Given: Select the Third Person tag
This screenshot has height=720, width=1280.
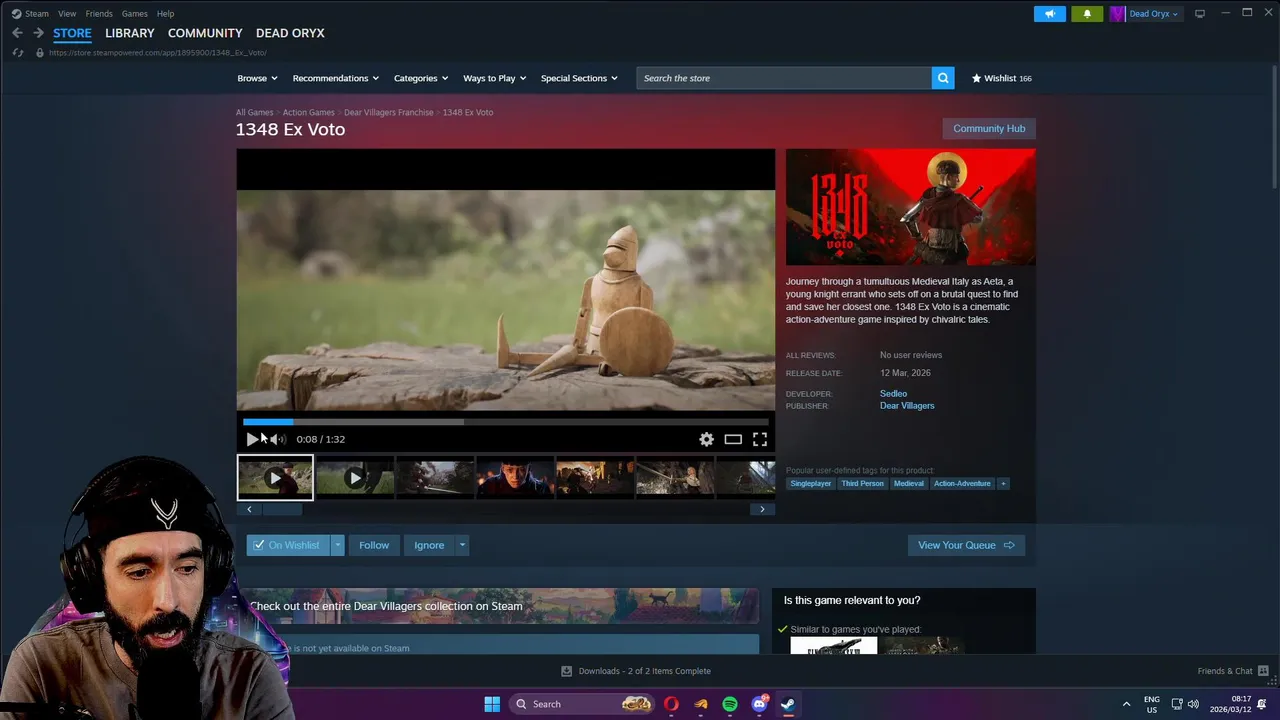Looking at the screenshot, I should 862,483.
